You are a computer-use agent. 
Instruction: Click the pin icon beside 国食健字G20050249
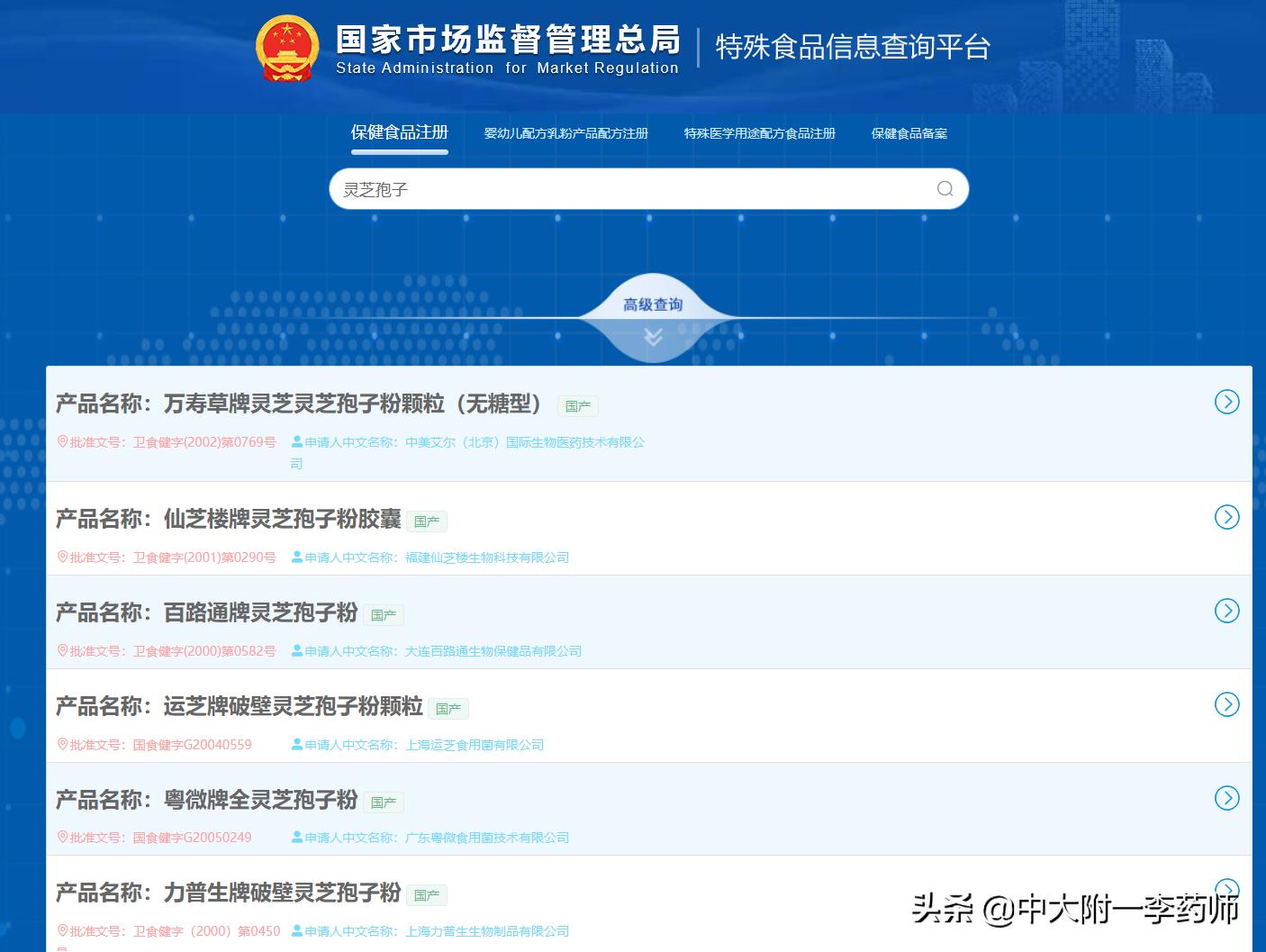62,837
